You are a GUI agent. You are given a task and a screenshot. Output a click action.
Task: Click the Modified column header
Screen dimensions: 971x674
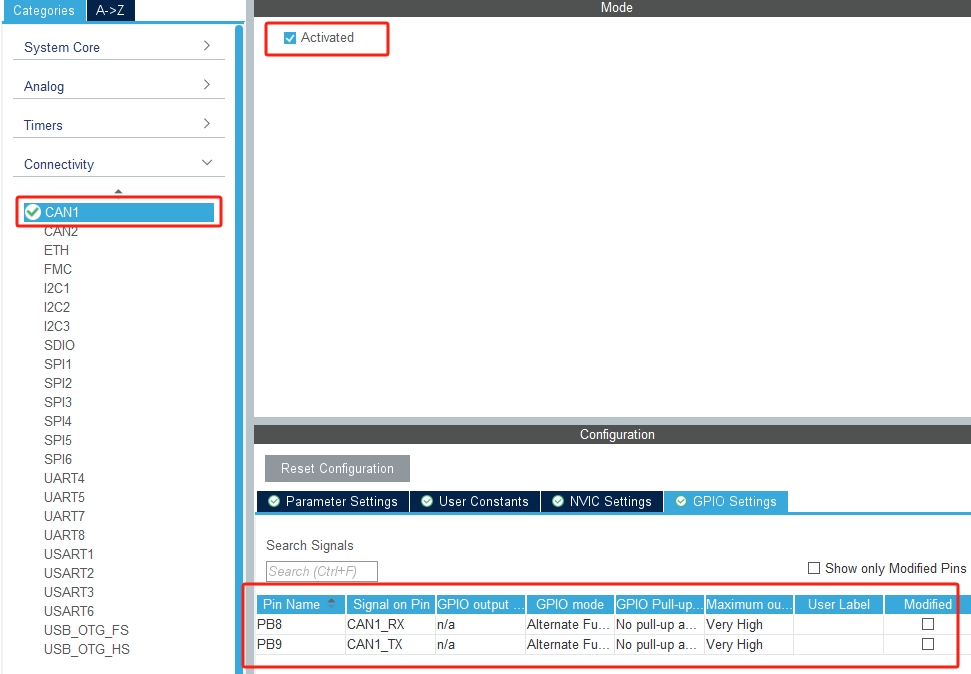928,604
